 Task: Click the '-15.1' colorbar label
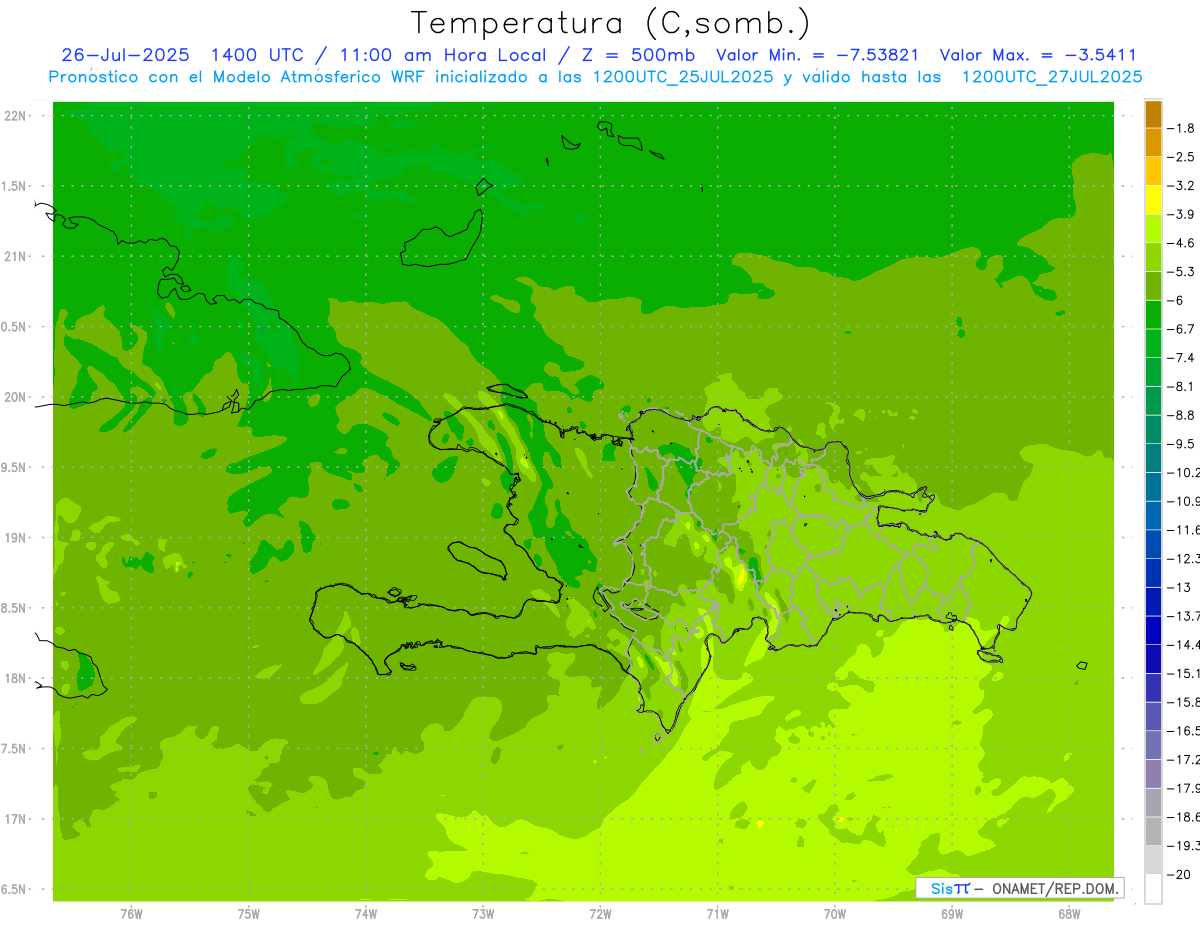click(1183, 674)
